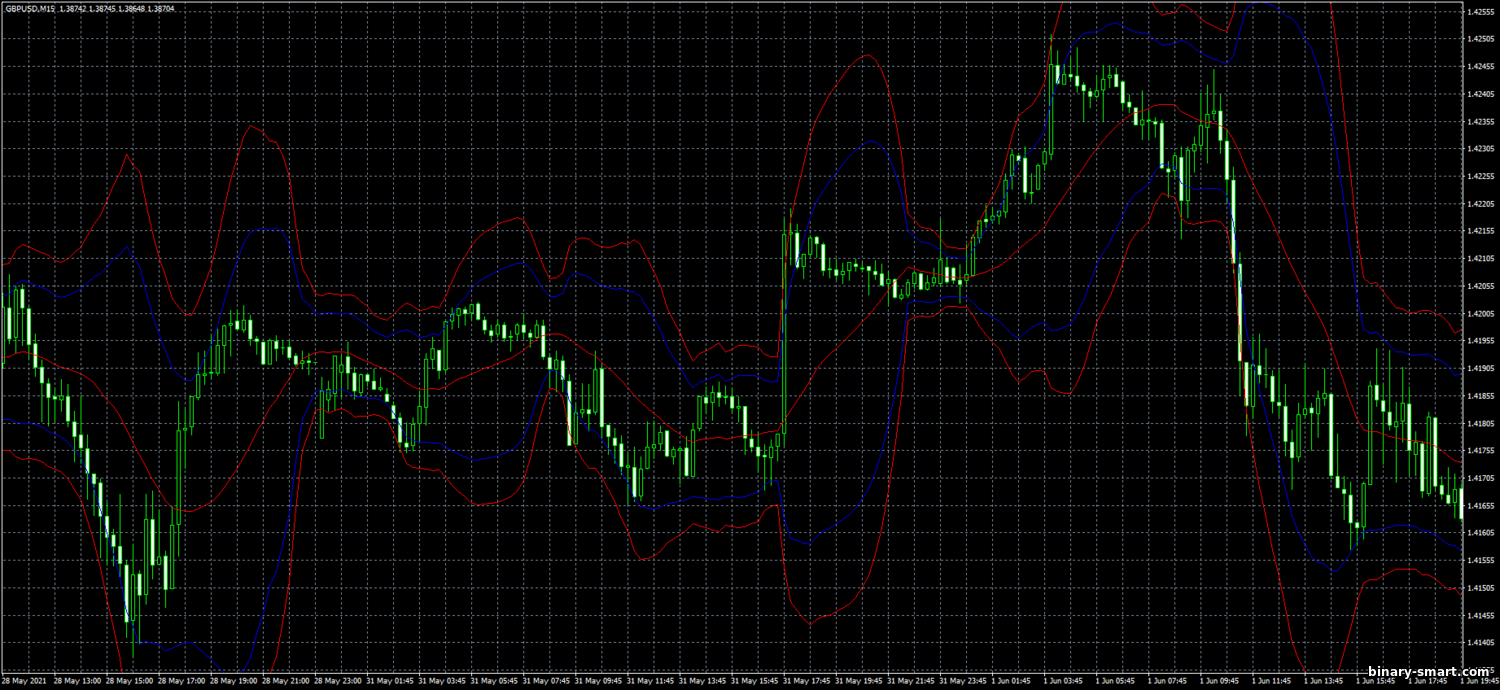
Task: Click the 31 May 01:45 time label
Action: [389, 680]
